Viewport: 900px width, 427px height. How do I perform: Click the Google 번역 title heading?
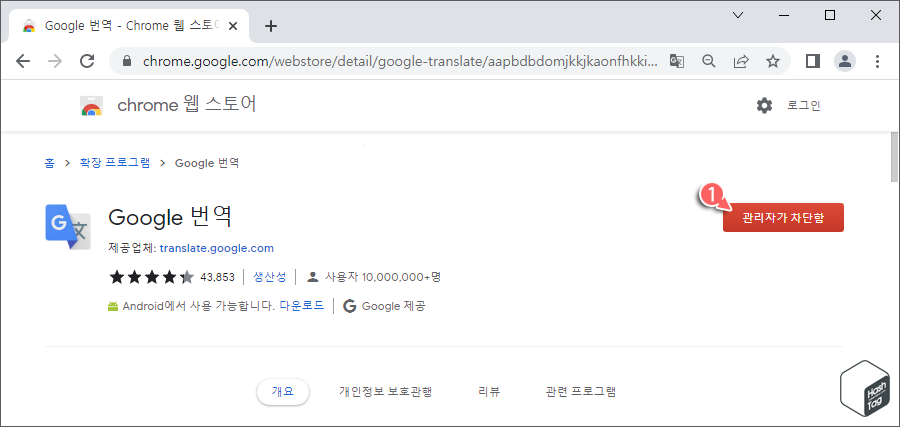coord(170,217)
